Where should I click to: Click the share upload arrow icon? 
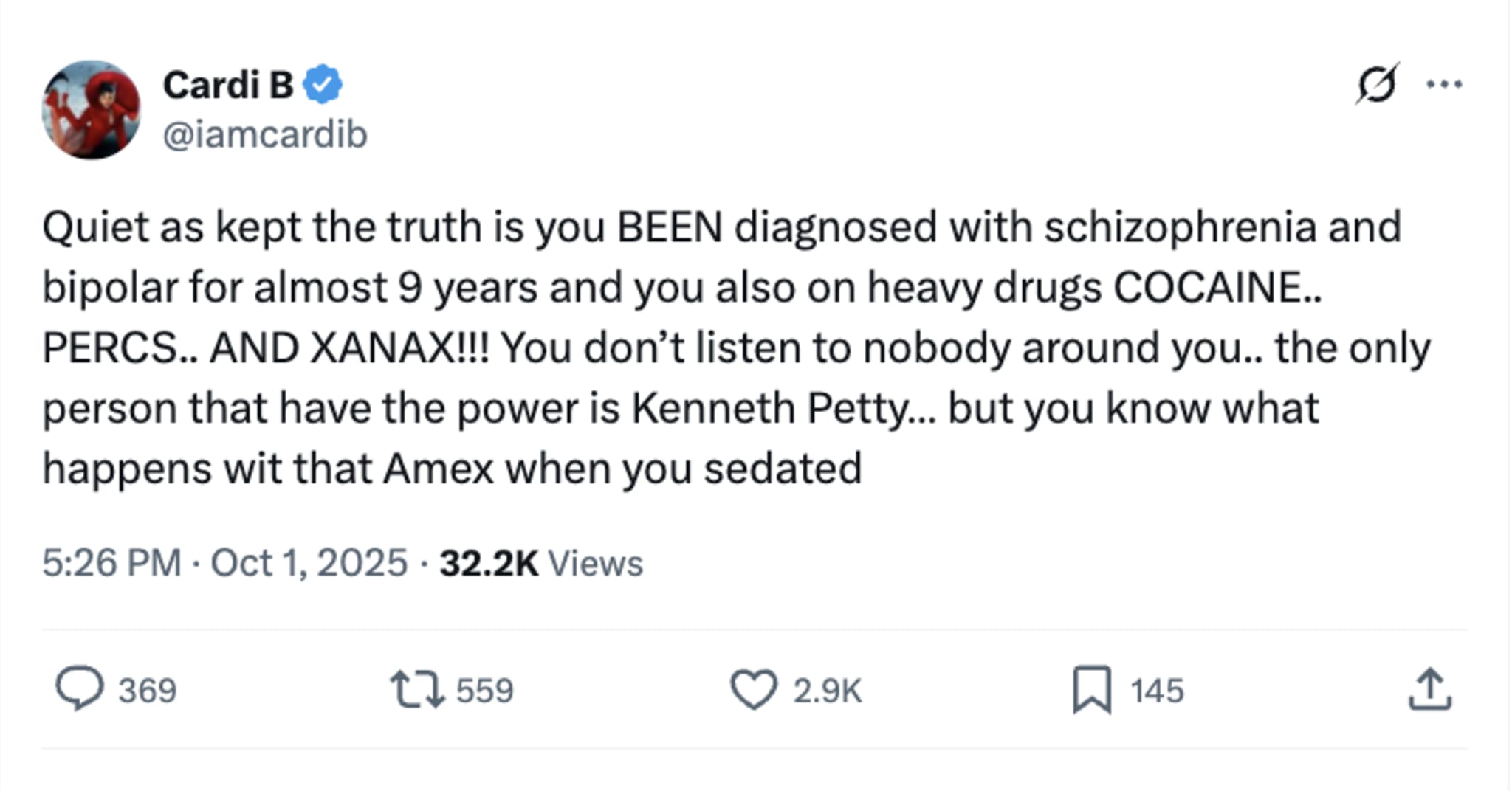(1430, 689)
